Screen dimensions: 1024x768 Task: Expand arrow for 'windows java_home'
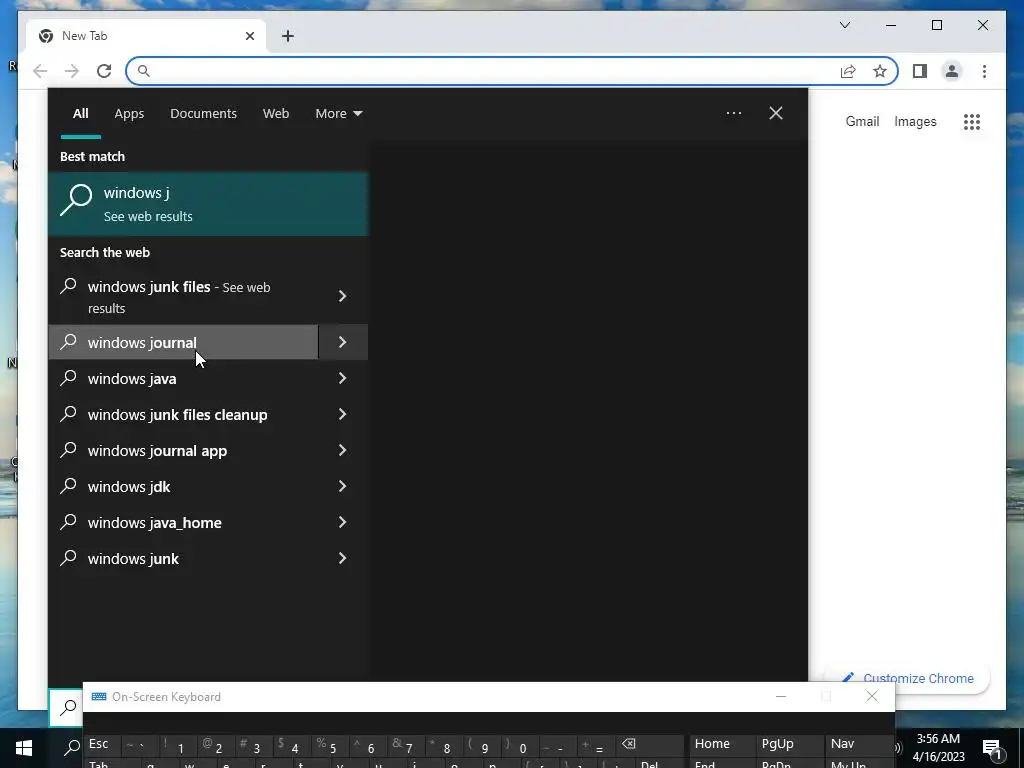(x=343, y=522)
